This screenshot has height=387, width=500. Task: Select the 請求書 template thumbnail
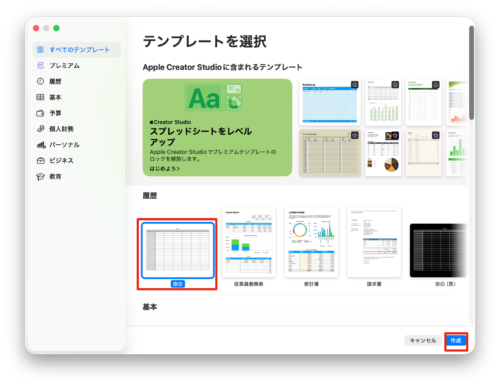coord(374,242)
